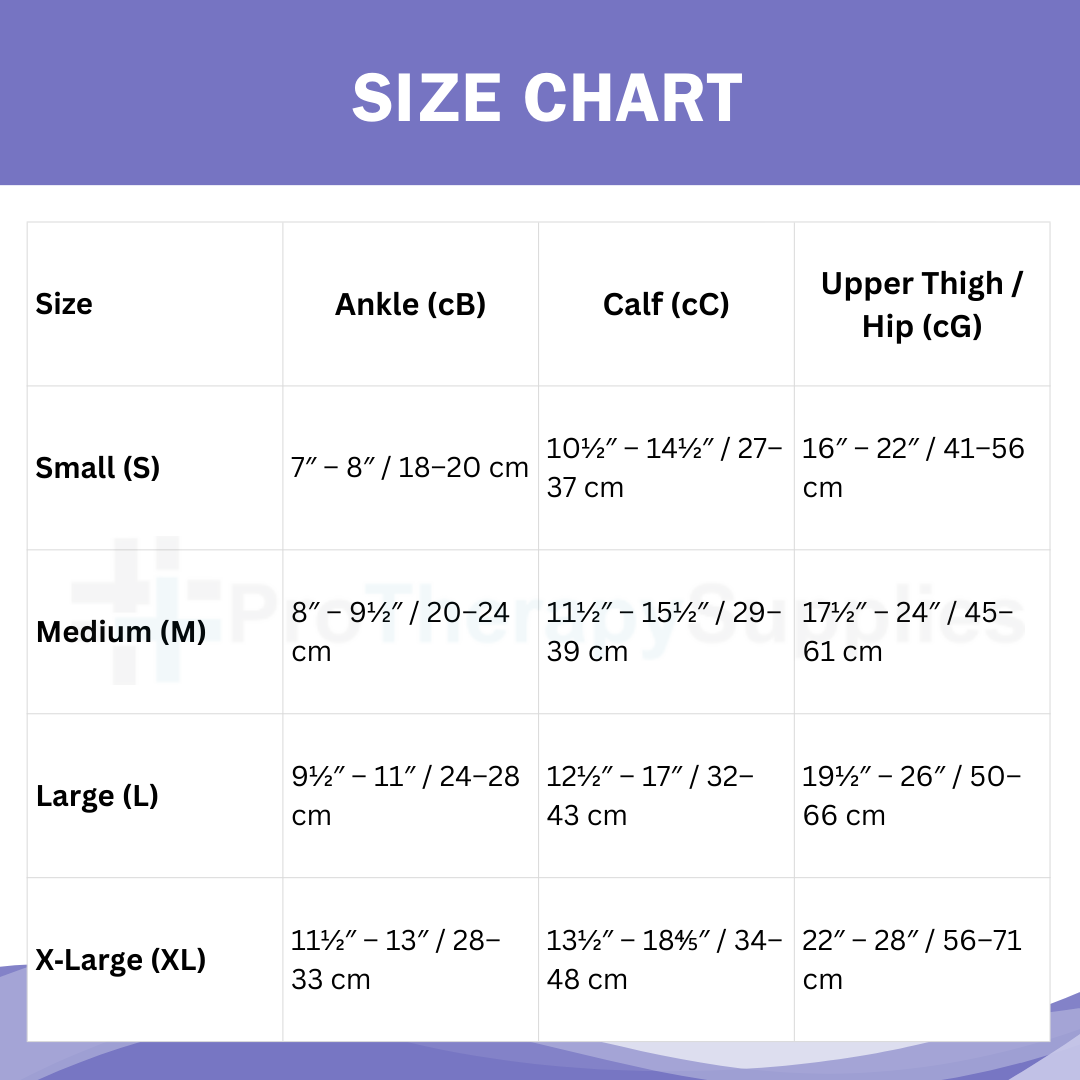Click the Medium (M) row label
Viewport: 1080px width, 1080px height.
120,632
